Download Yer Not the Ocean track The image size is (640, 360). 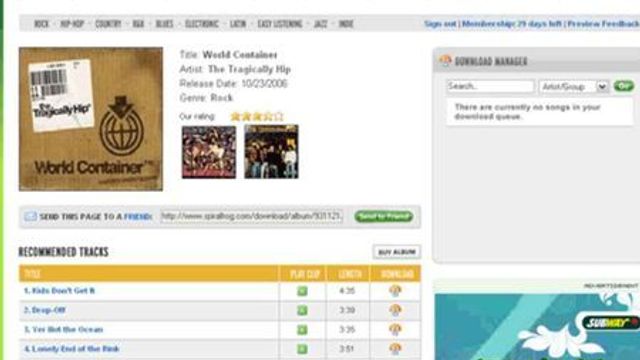395,329
